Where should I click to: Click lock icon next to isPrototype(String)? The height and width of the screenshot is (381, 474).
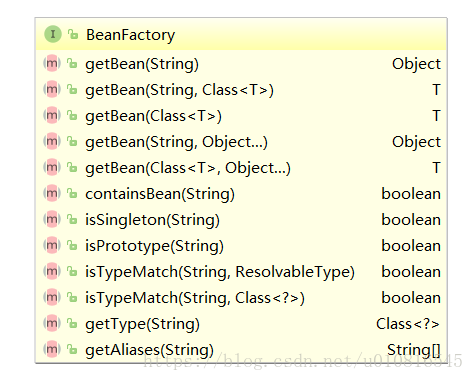pyautogui.click(x=72, y=245)
